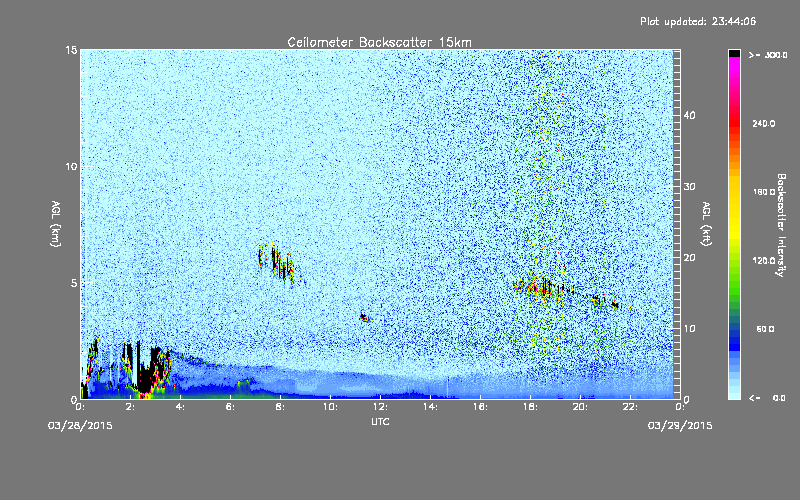This screenshot has width=800, height=500.
Task: Click the "22:" hour tick on time axis
Action: pyautogui.click(x=630, y=407)
